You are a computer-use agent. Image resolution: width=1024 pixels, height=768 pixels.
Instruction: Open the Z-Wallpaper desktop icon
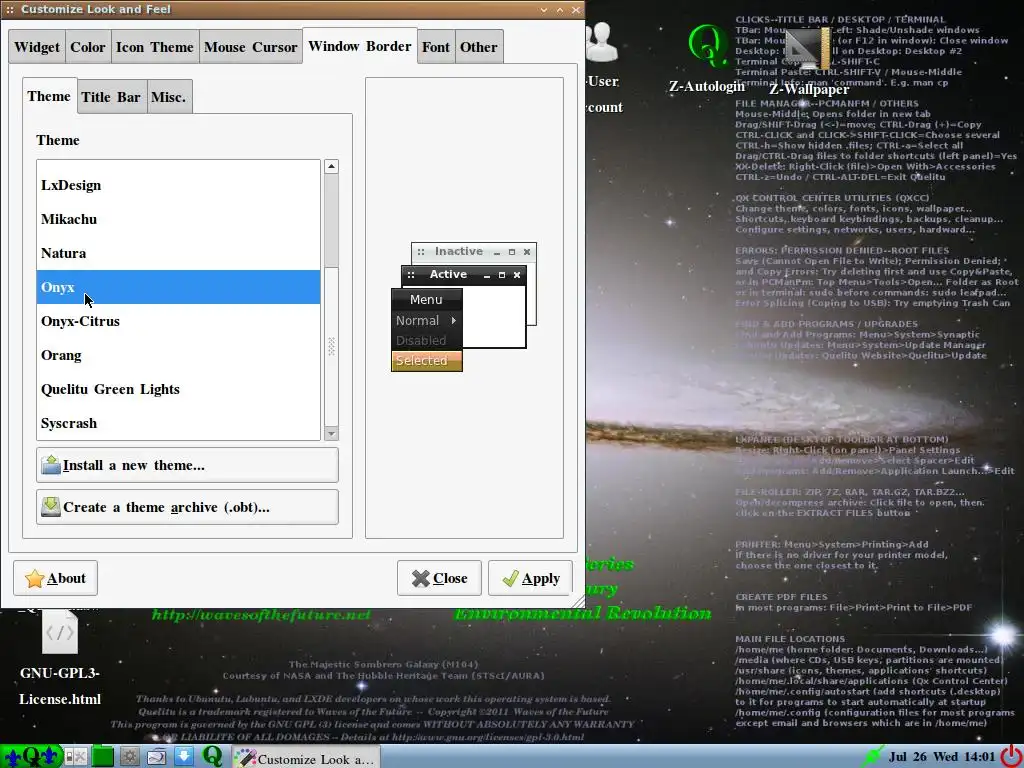pos(808,62)
